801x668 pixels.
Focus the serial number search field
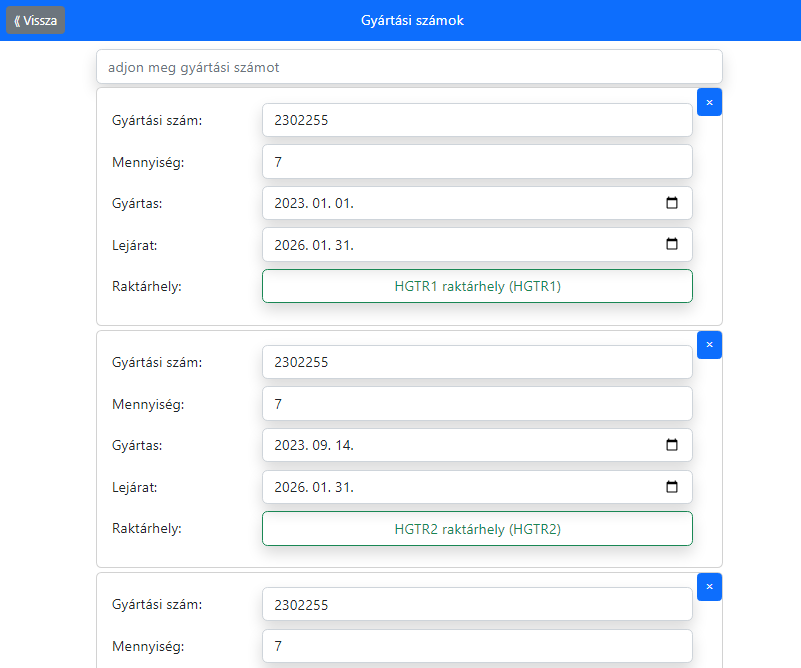[x=409, y=67]
